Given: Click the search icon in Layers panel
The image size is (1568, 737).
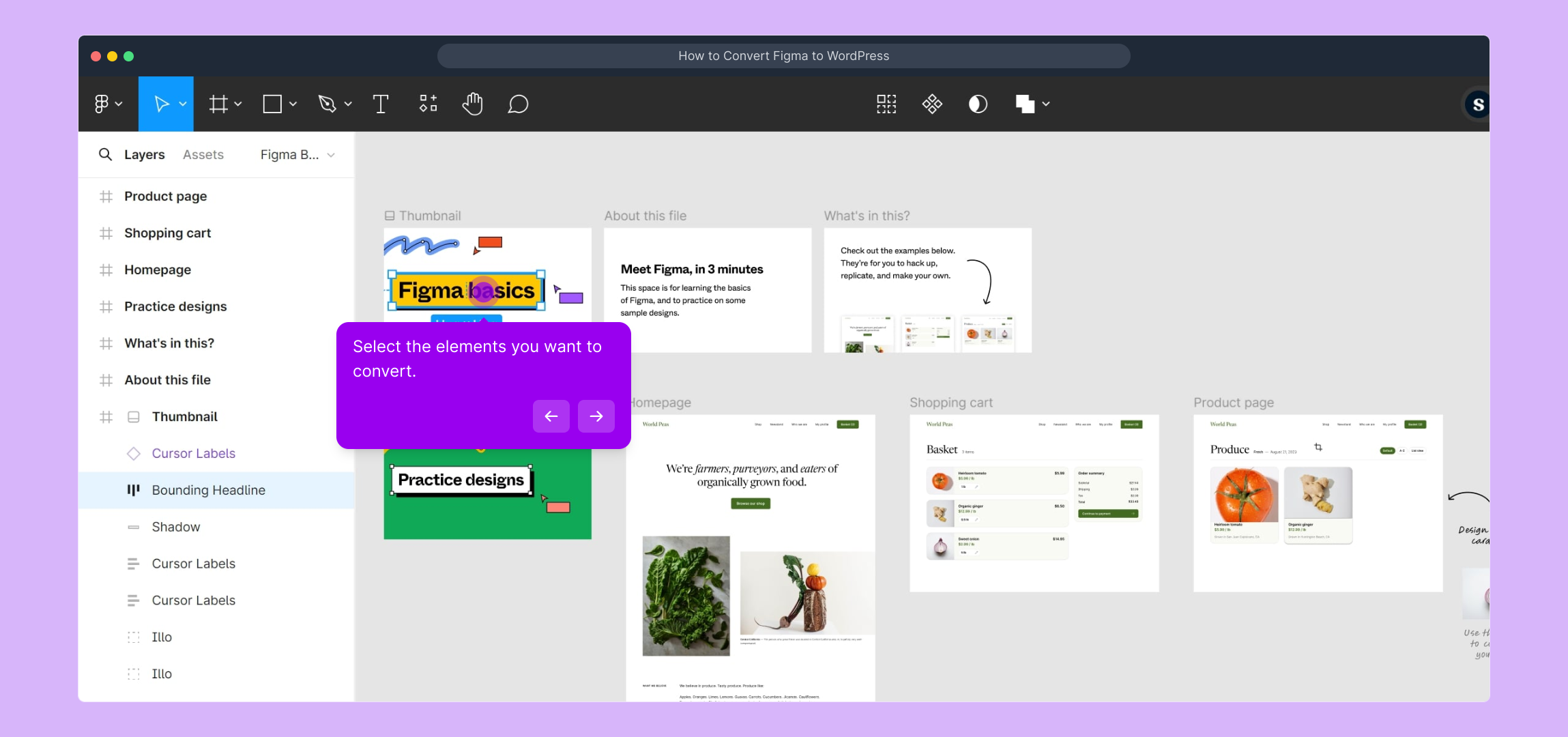Looking at the screenshot, I should (x=105, y=154).
